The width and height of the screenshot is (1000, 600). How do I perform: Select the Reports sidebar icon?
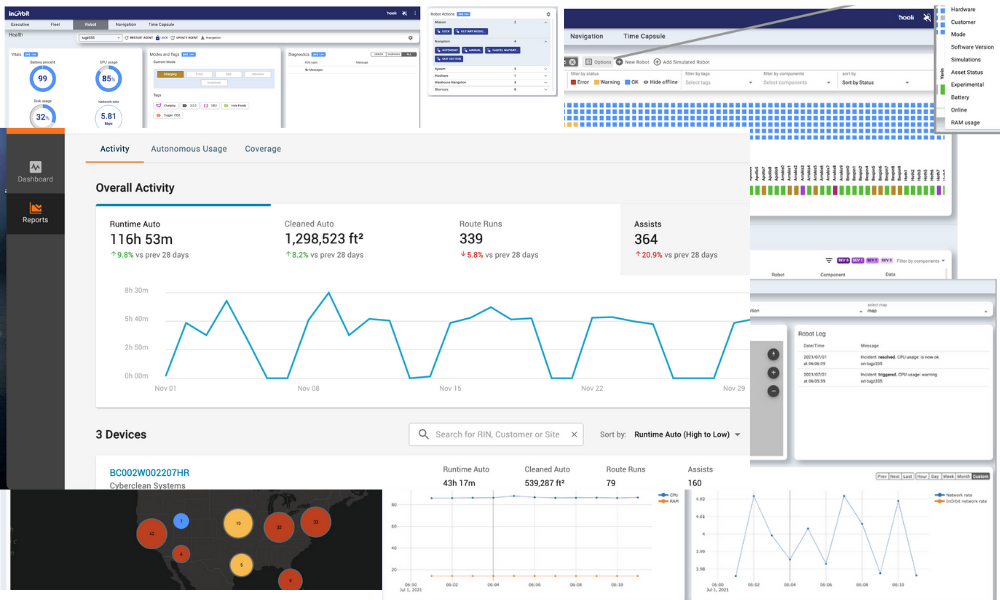(x=35, y=208)
